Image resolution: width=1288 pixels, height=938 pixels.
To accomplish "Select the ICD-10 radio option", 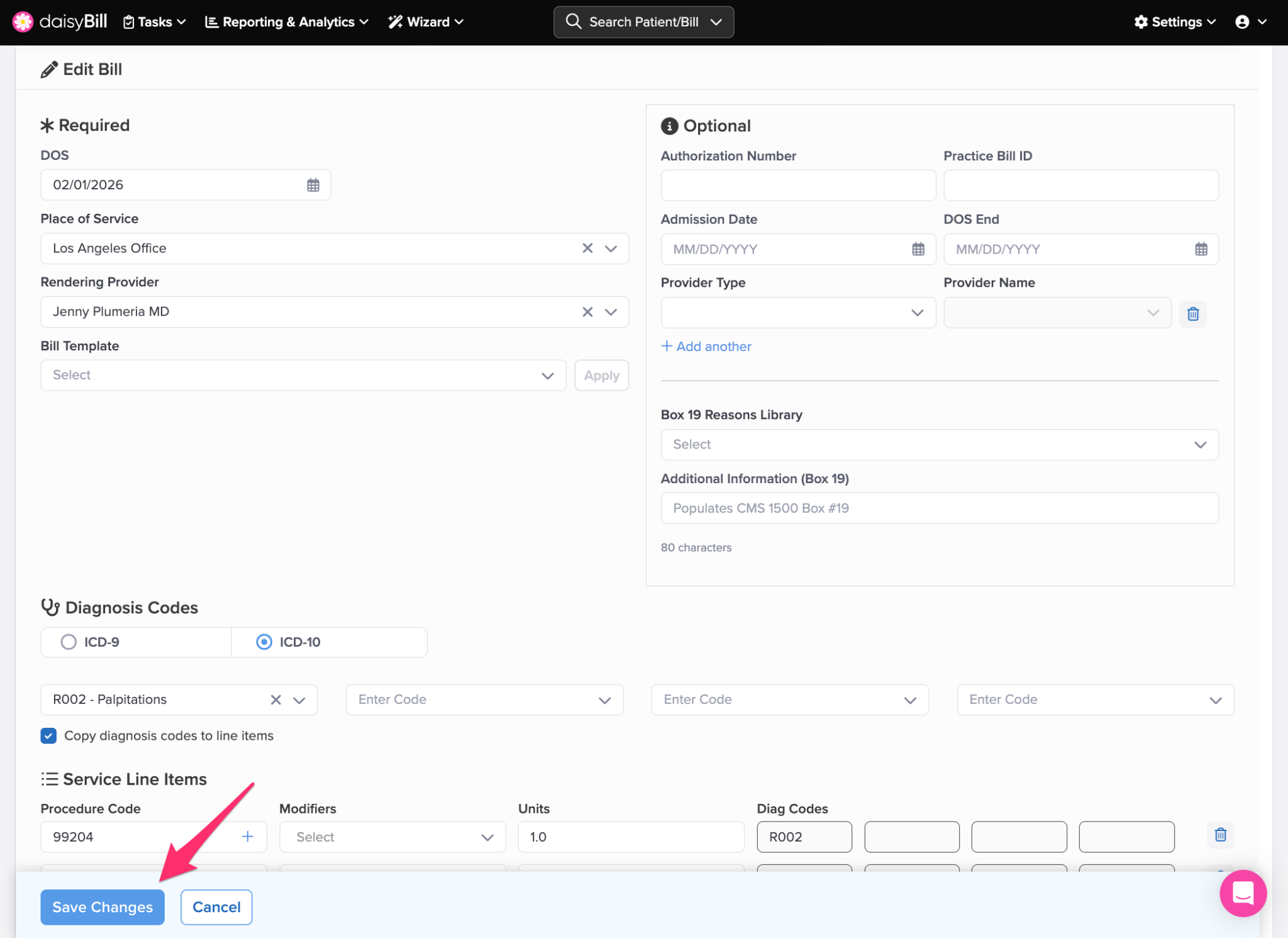I will click(264, 642).
